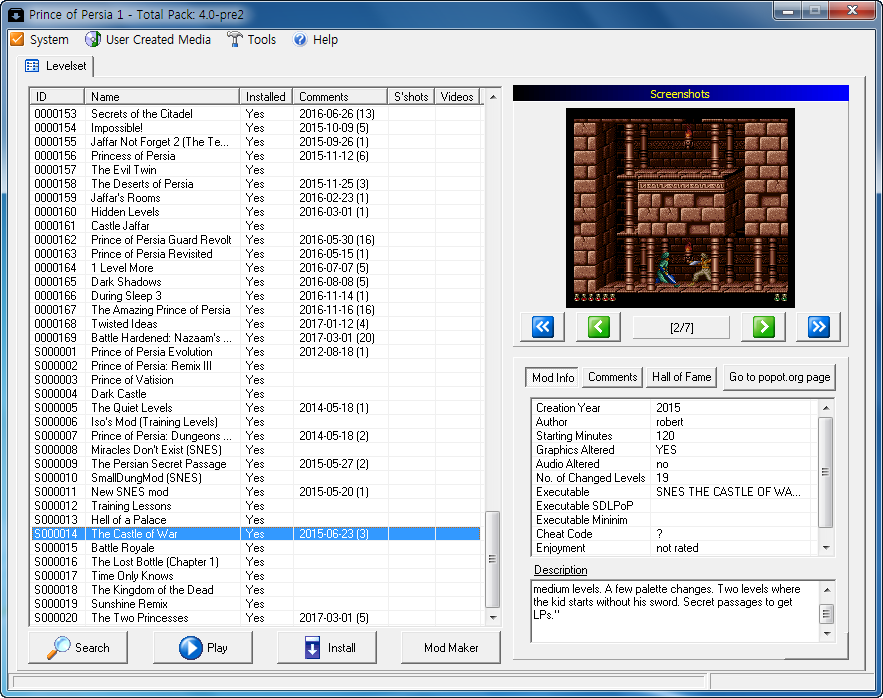Switch to the Comments tab
The width and height of the screenshot is (883, 698).
[613, 377]
